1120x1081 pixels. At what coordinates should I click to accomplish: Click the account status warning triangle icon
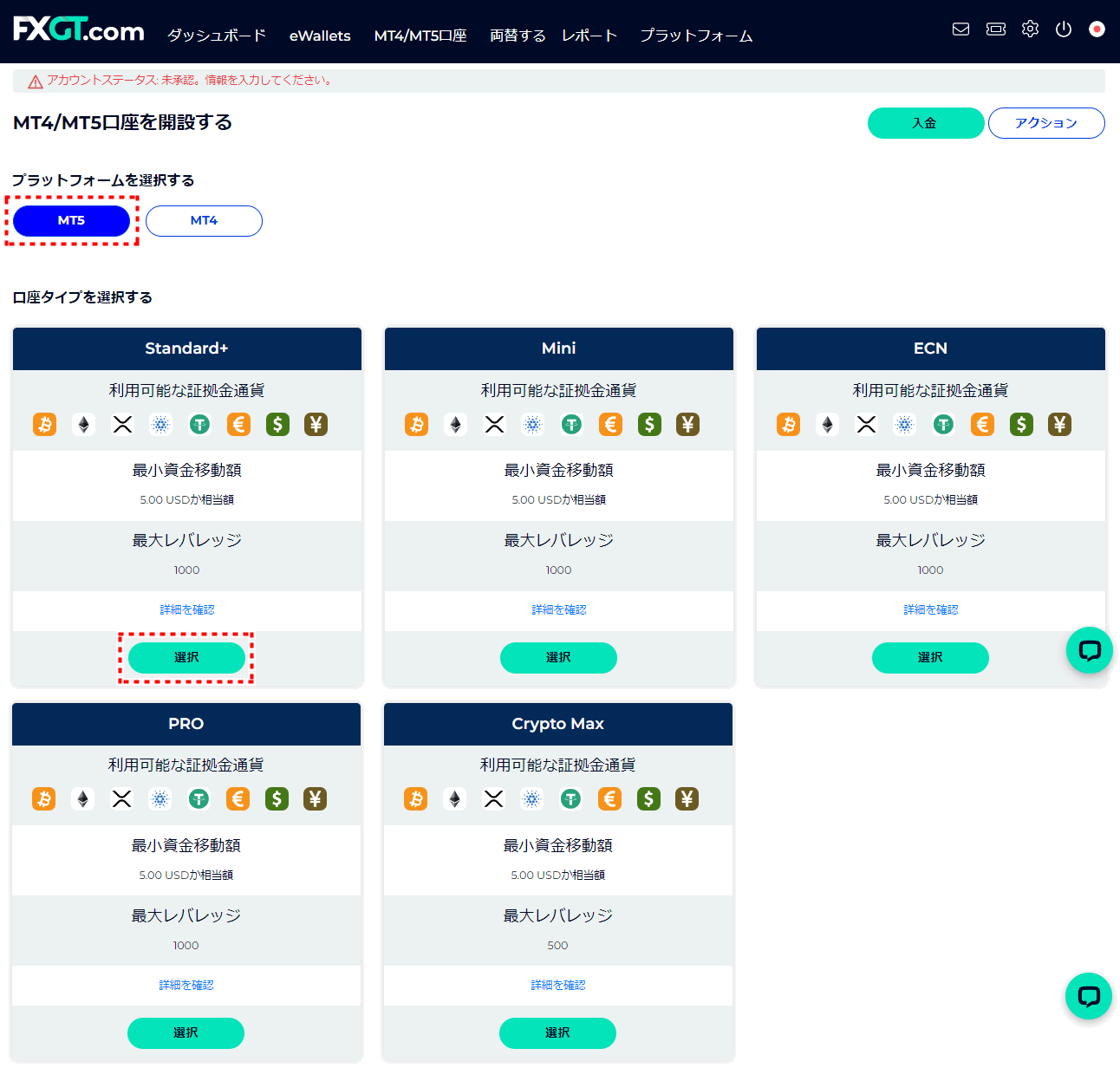(x=36, y=81)
